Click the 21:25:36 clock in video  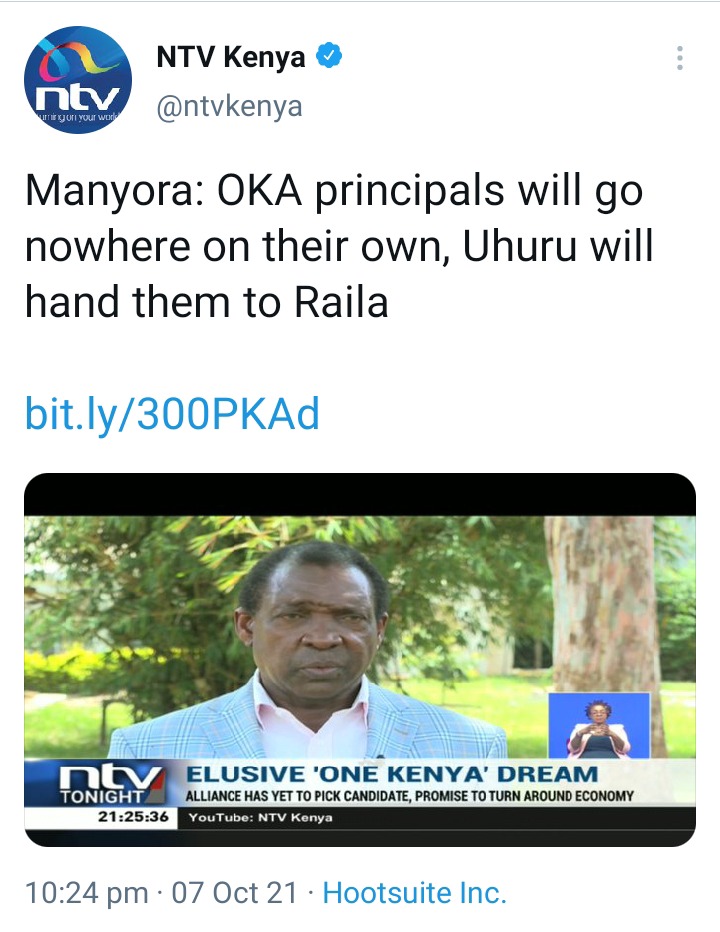pos(133,816)
